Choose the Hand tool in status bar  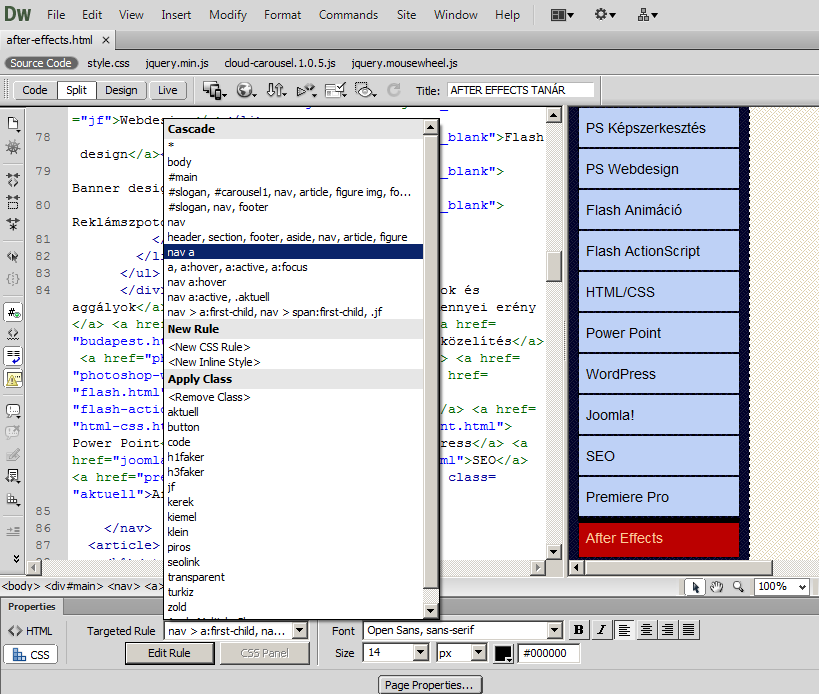716,587
